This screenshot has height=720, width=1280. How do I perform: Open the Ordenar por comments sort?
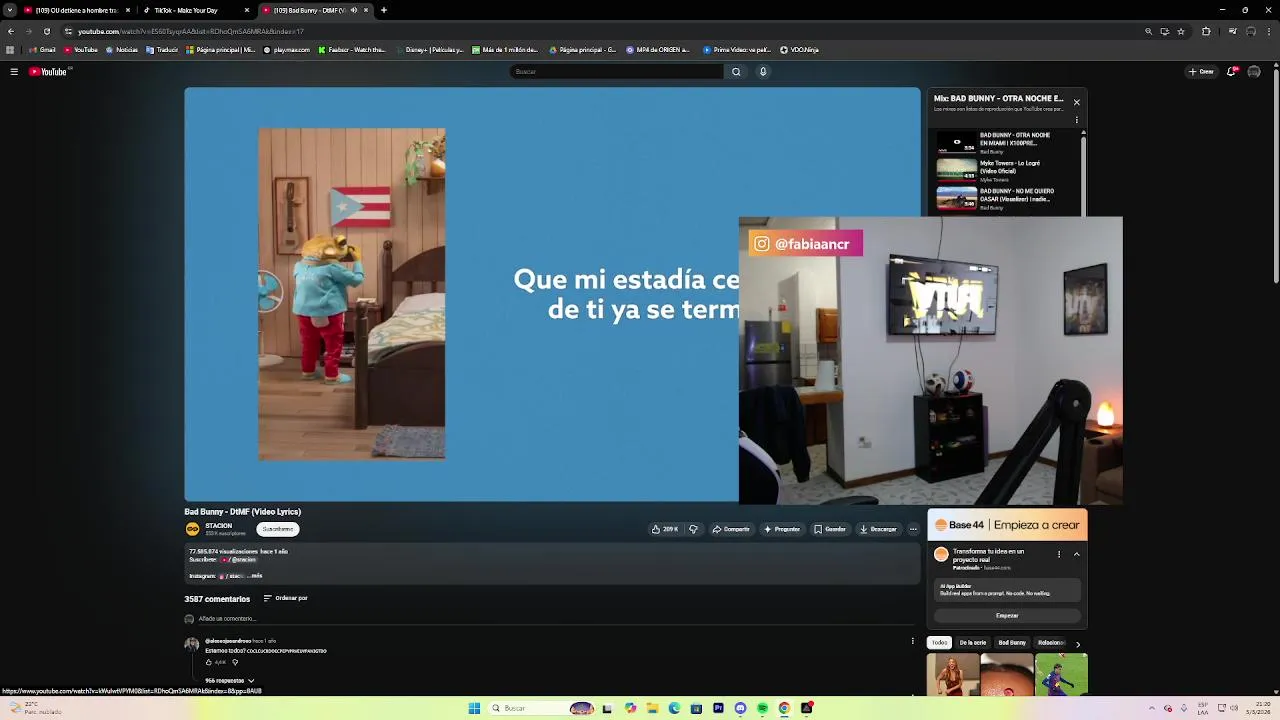[286, 598]
